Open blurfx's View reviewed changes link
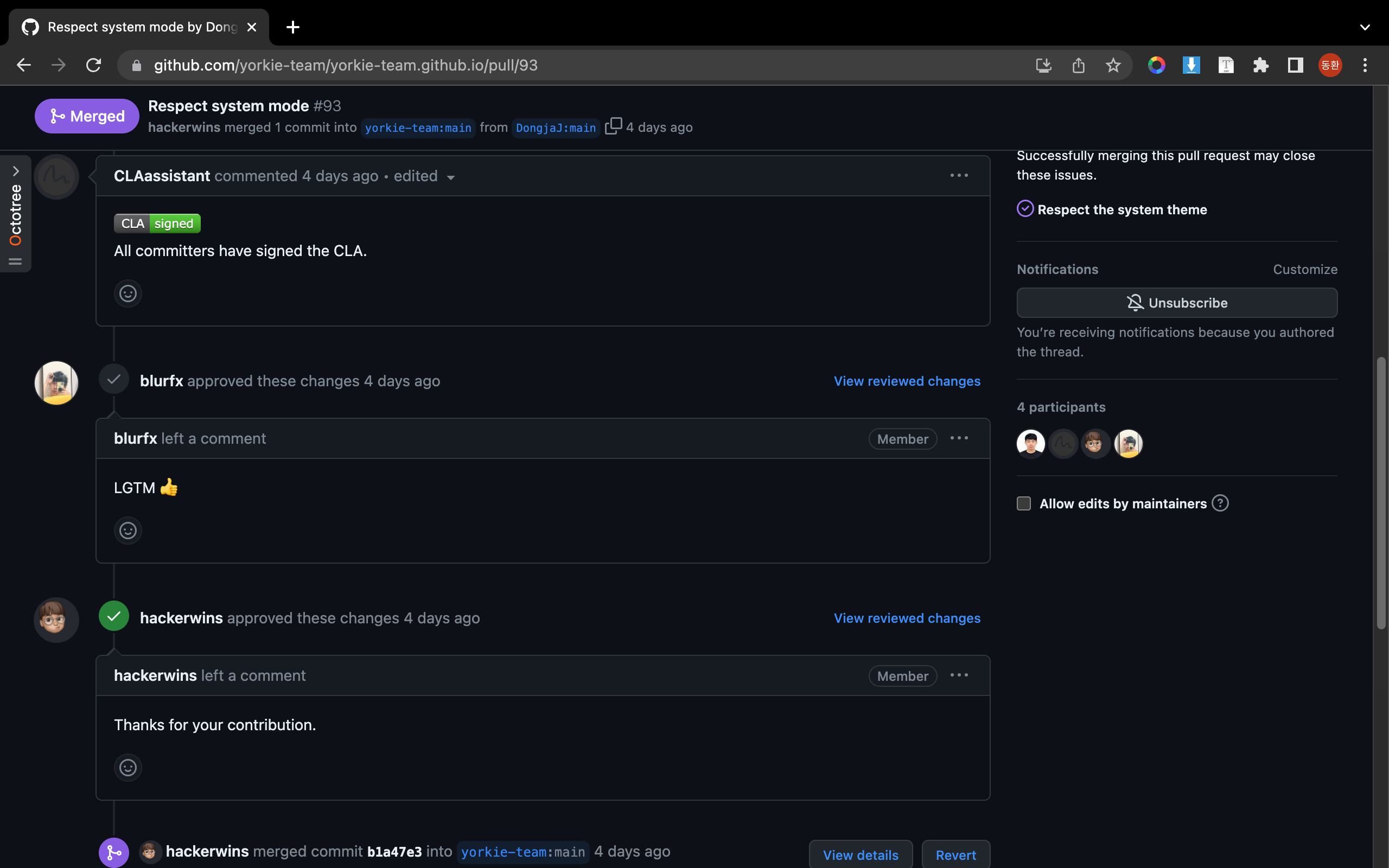Screen dimensions: 1389x868 pyautogui.click(x=906, y=381)
